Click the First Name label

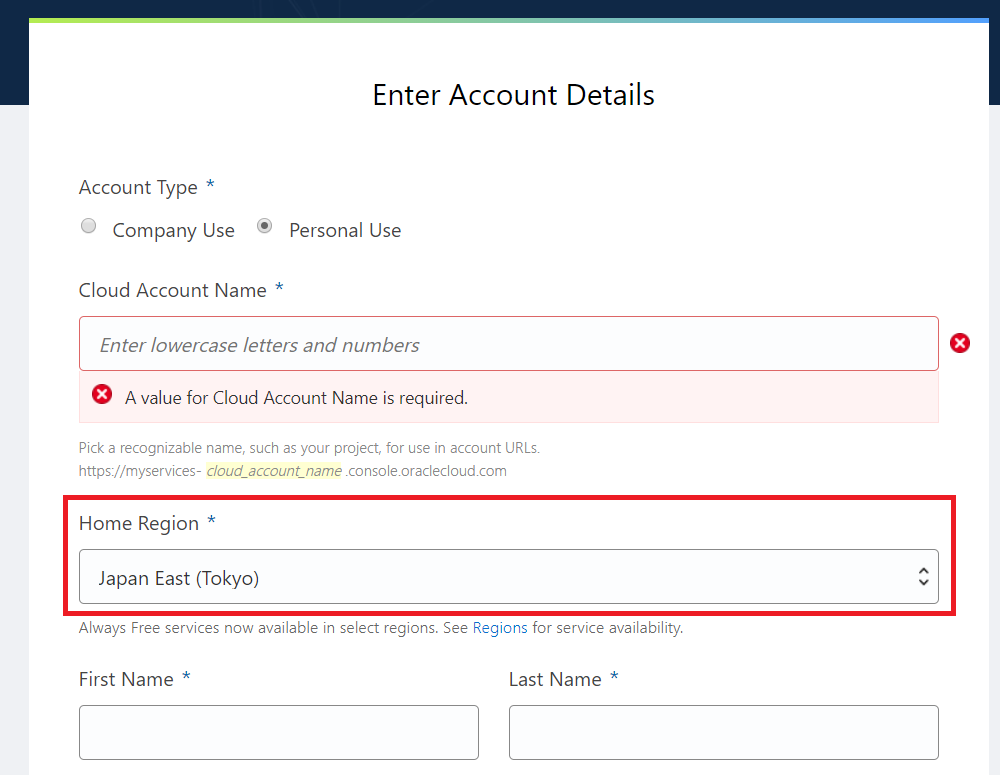click(126, 680)
